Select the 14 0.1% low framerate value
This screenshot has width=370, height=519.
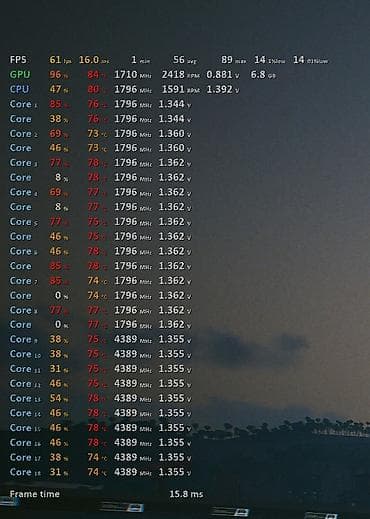tap(310, 60)
